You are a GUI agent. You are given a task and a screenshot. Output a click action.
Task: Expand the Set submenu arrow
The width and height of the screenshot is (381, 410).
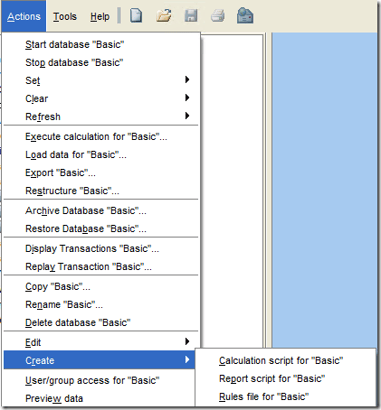187,80
